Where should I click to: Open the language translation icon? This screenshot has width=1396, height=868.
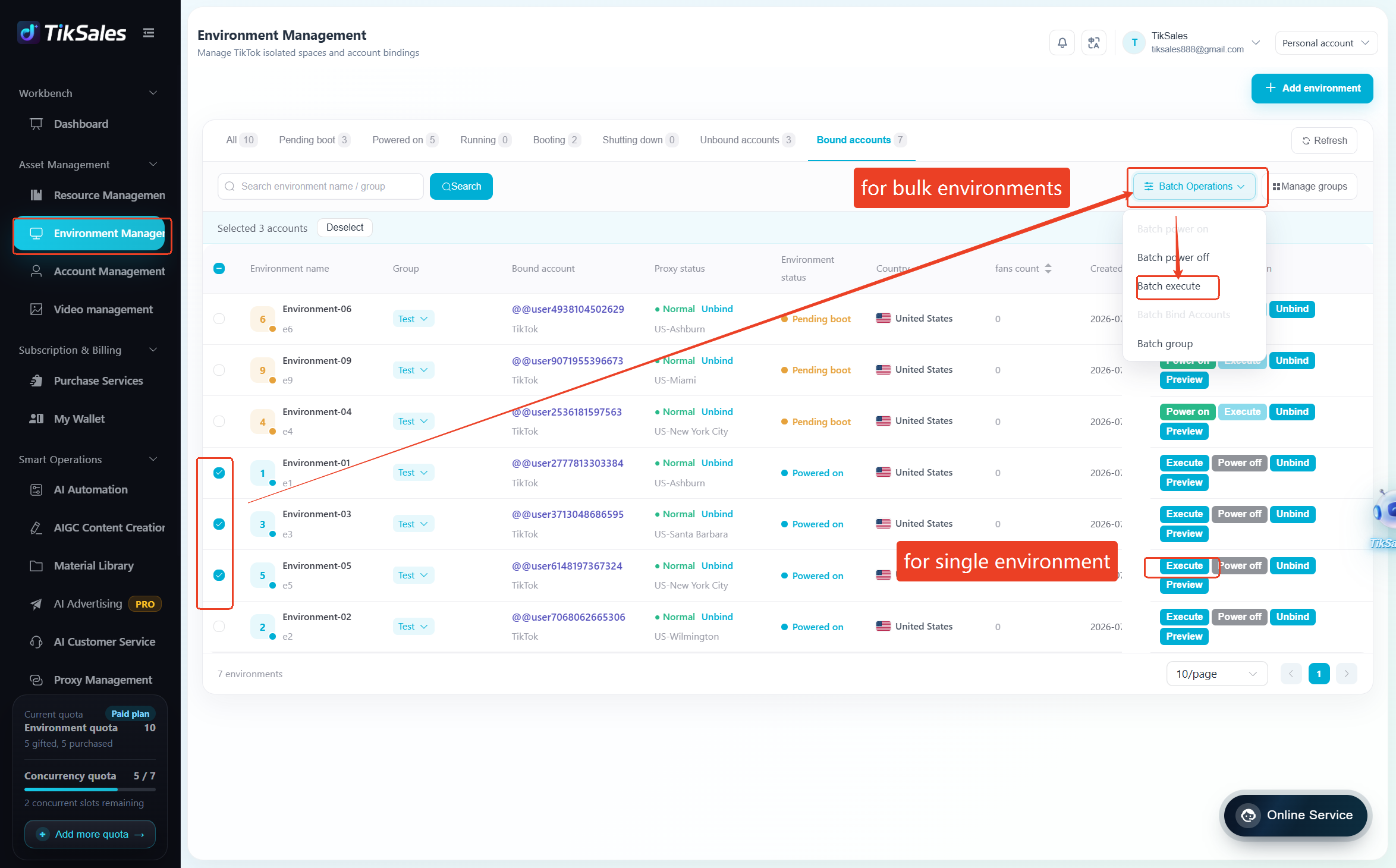coord(1093,43)
